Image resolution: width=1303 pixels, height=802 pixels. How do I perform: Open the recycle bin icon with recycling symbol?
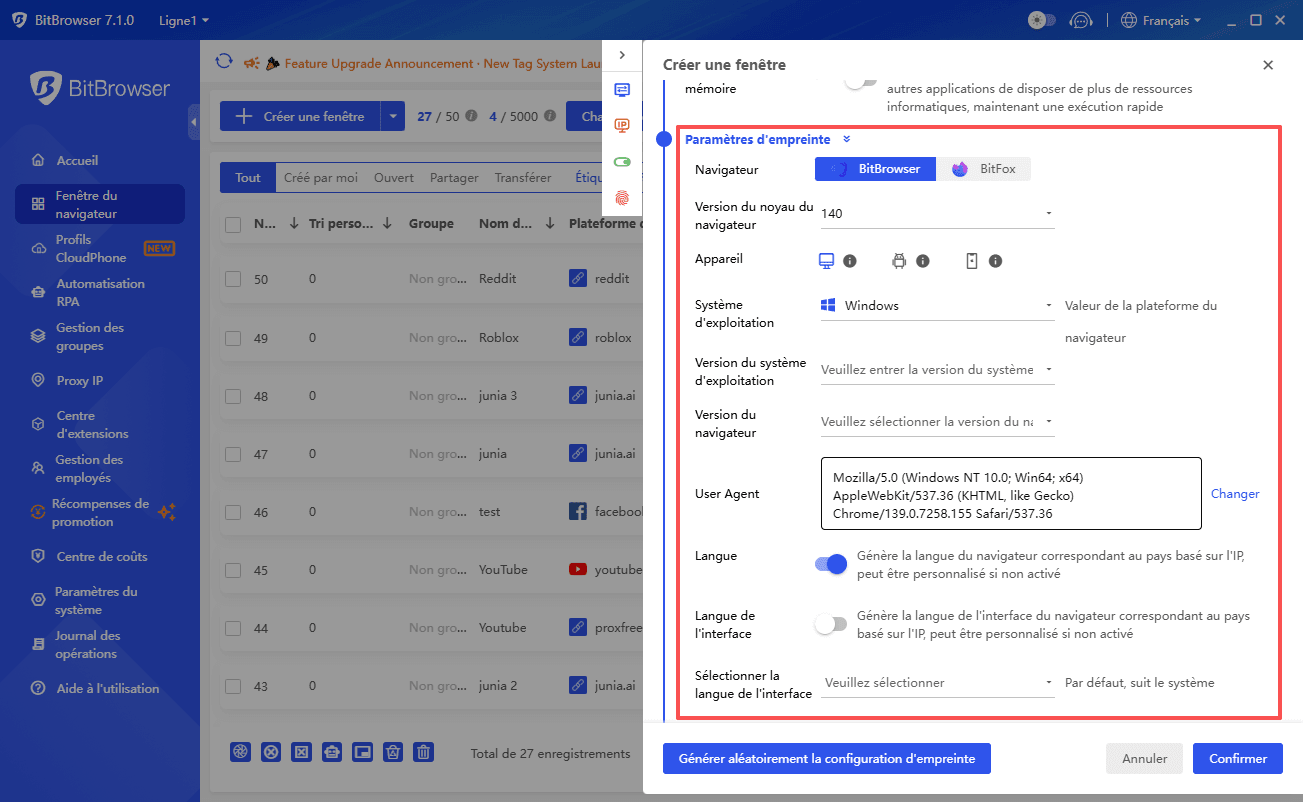click(392, 751)
